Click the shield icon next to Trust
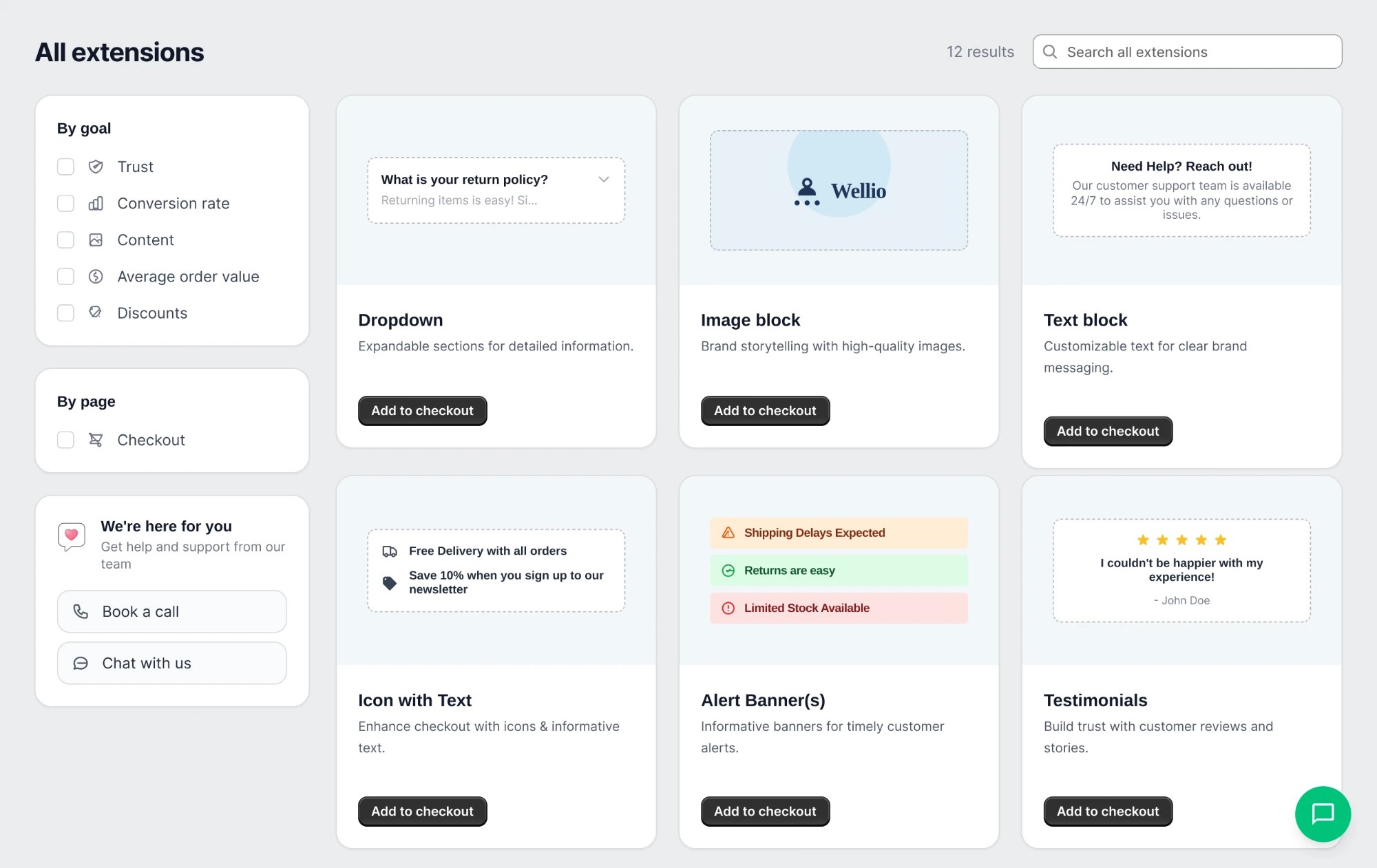1377x868 pixels. (96, 167)
